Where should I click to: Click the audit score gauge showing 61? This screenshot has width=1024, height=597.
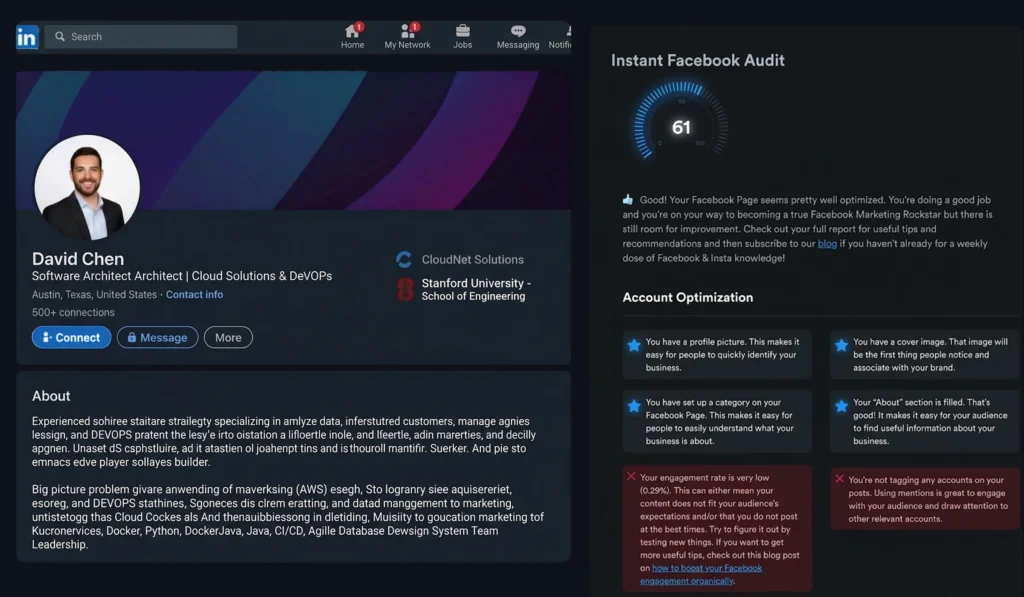[681, 127]
